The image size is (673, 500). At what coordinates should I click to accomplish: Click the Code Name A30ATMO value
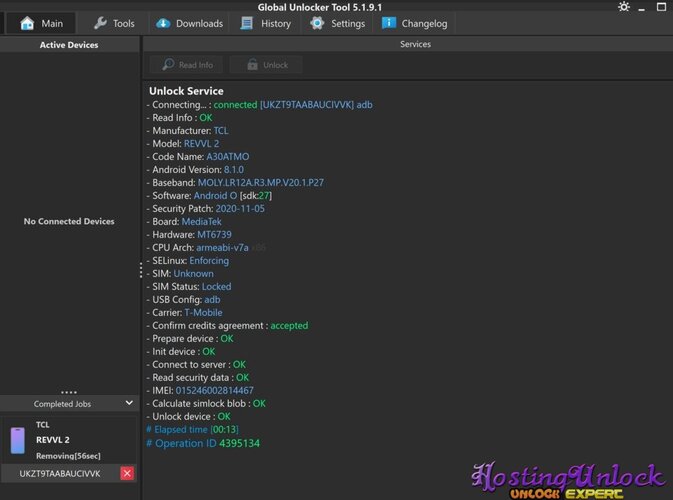(227, 157)
